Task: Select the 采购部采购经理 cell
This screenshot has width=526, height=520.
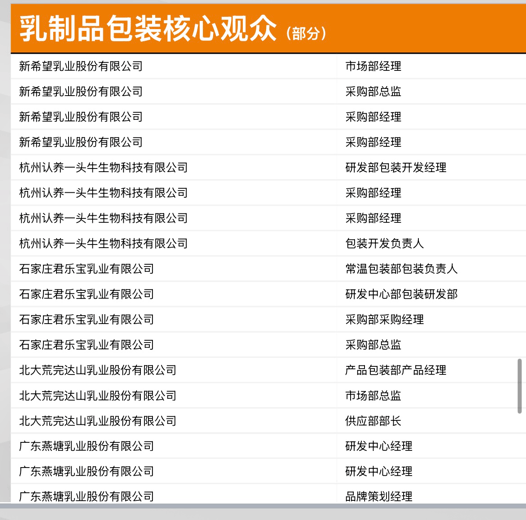Action: click(384, 319)
